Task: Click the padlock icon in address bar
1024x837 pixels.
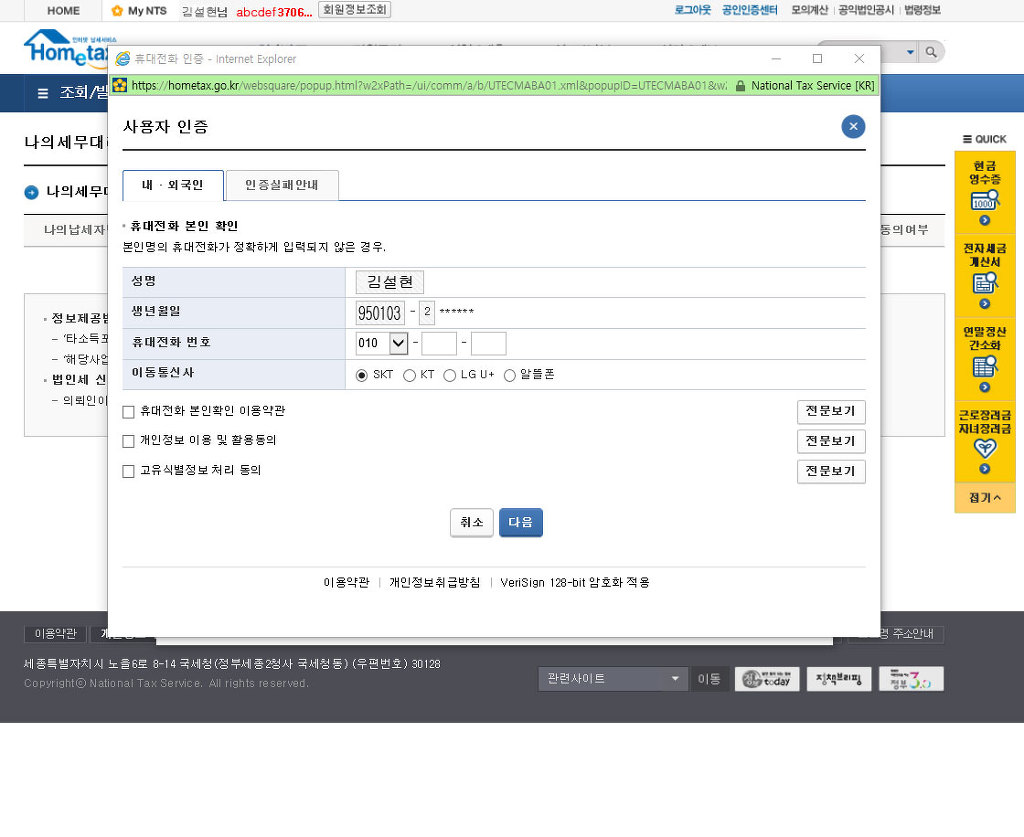Action: coord(740,86)
